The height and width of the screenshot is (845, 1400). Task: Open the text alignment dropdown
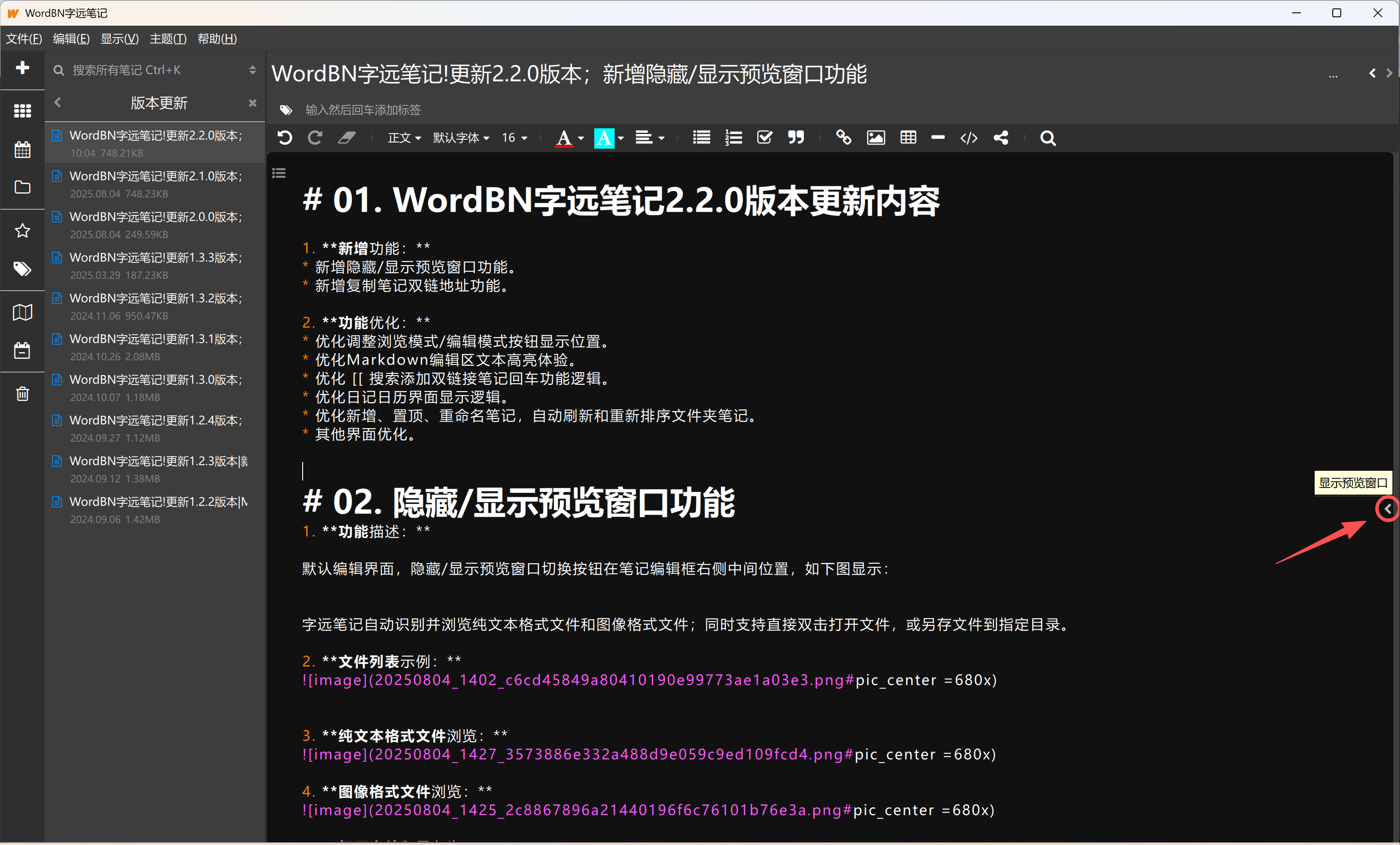(x=650, y=138)
